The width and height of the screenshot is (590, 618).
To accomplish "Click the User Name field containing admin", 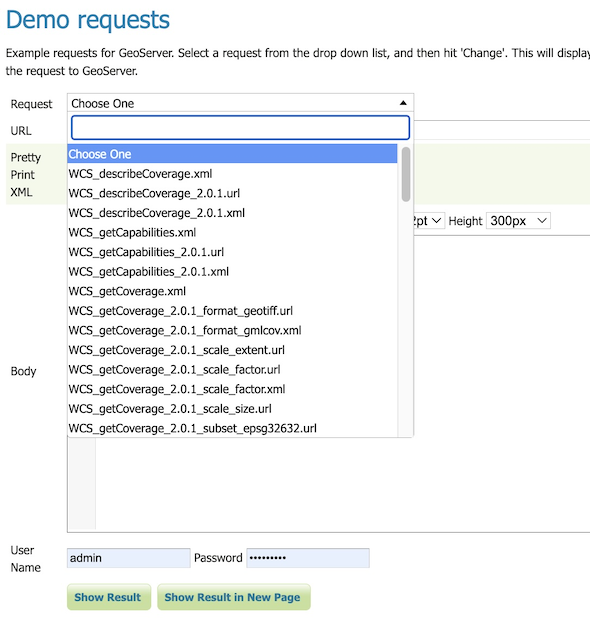I will point(128,558).
